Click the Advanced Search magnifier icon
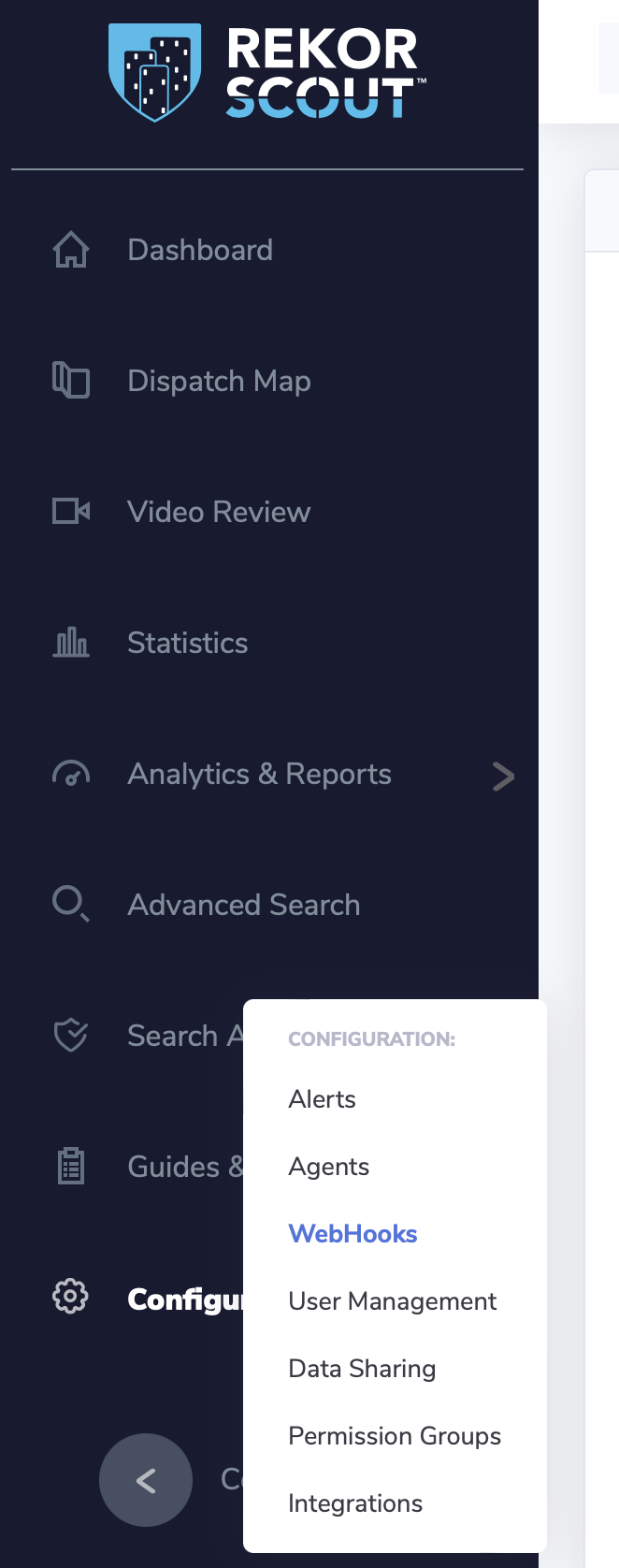619x1568 pixels. [x=70, y=904]
